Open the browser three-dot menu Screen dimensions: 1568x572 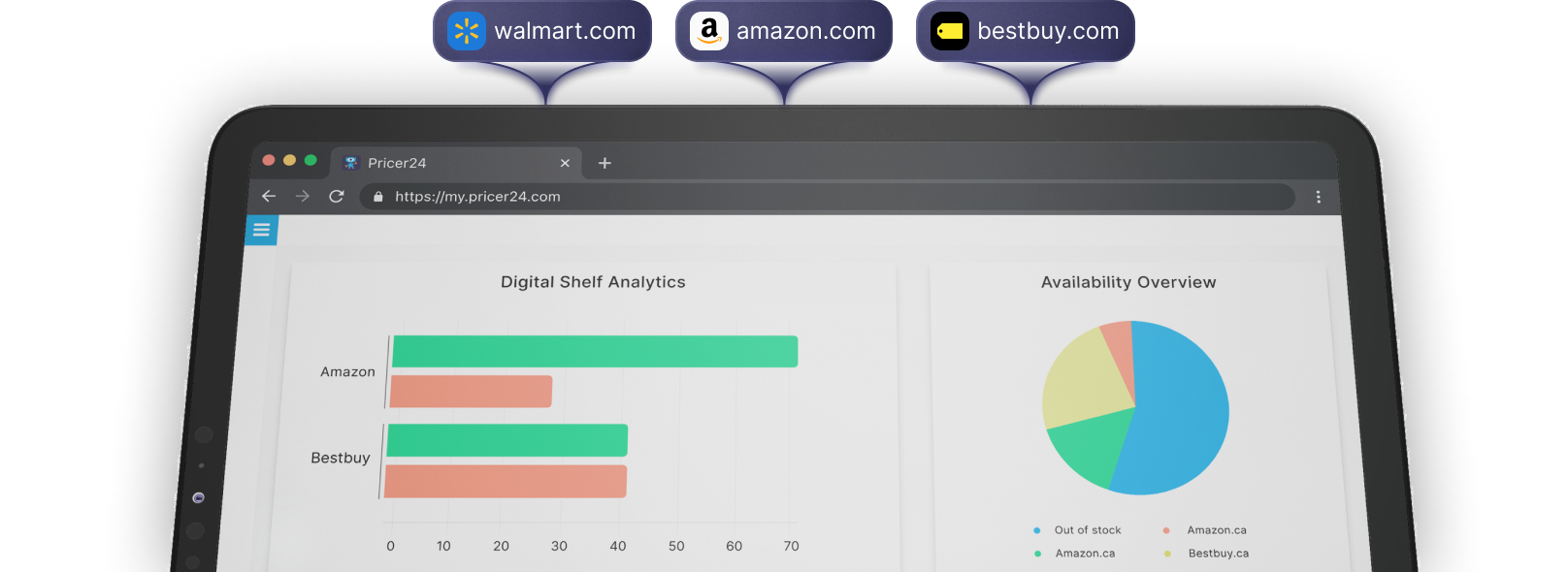[x=1318, y=197]
